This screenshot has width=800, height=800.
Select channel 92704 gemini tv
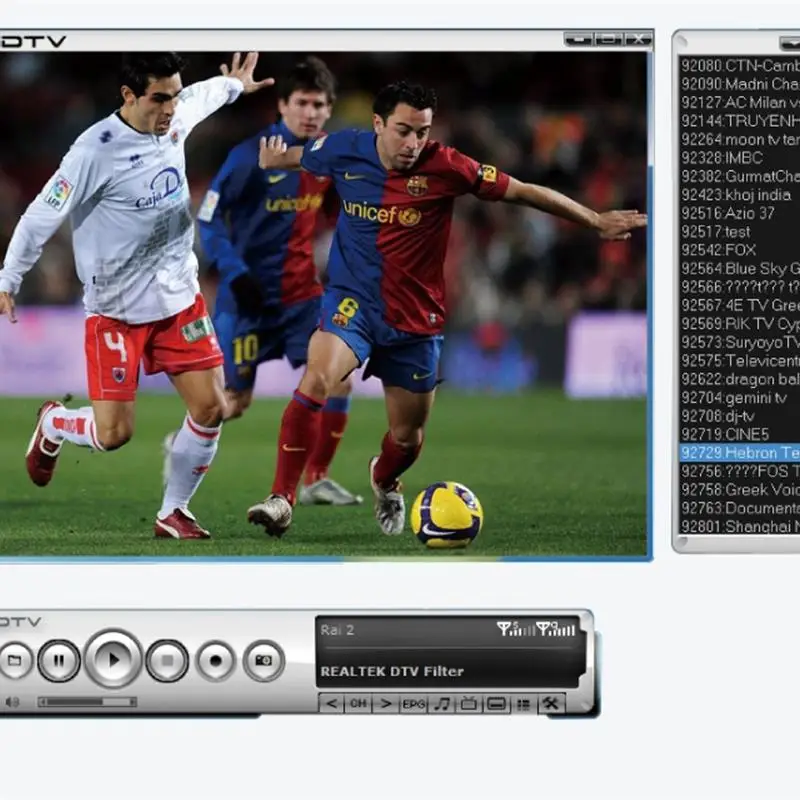740,397
